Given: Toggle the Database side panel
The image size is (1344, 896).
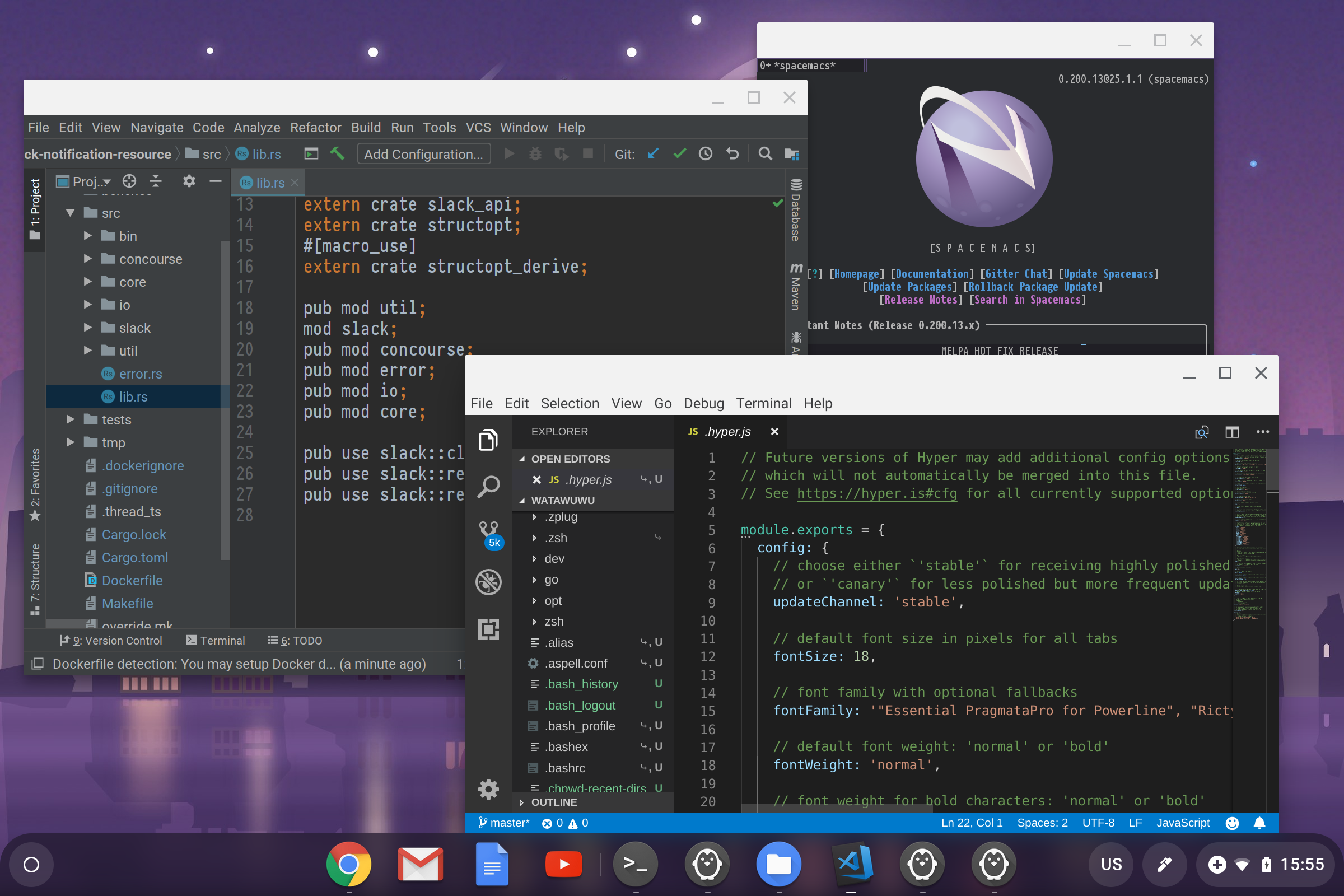Looking at the screenshot, I should click(x=795, y=209).
